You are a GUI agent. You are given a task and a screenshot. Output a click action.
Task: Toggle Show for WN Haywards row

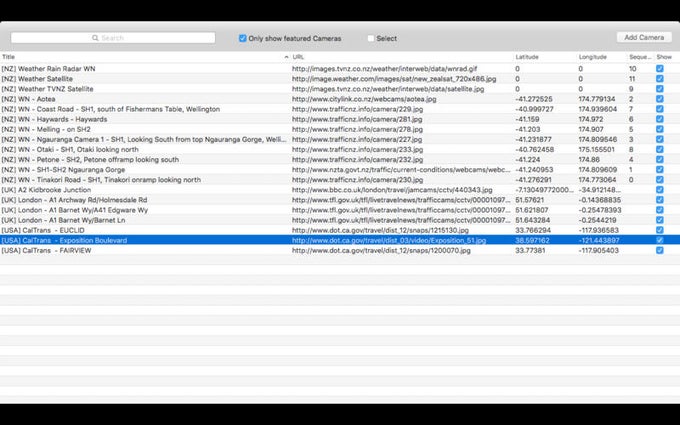click(660, 119)
